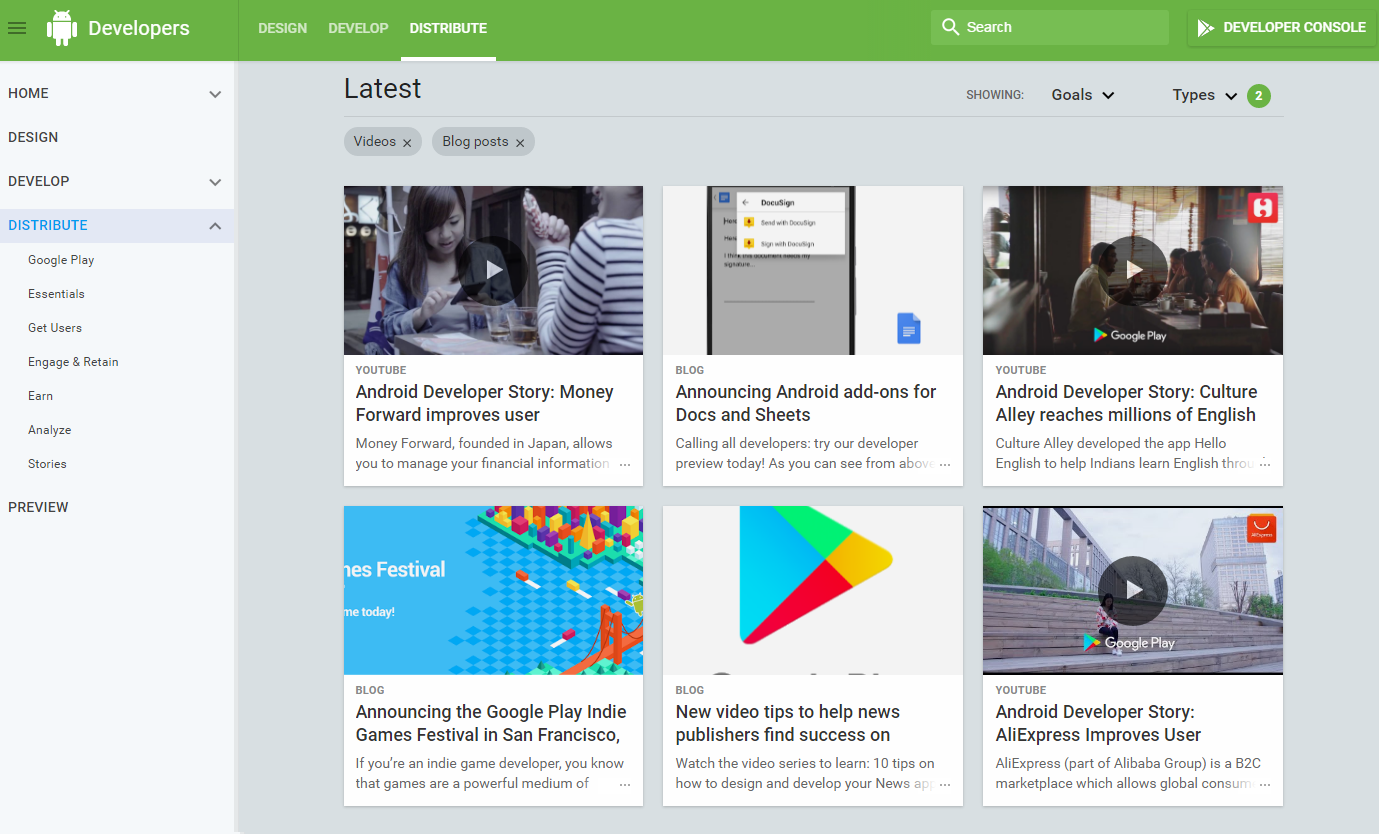Image resolution: width=1379 pixels, height=834 pixels.
Task: Collapse the DISTRIBUTE section in the sidebar
Action: 214,226
